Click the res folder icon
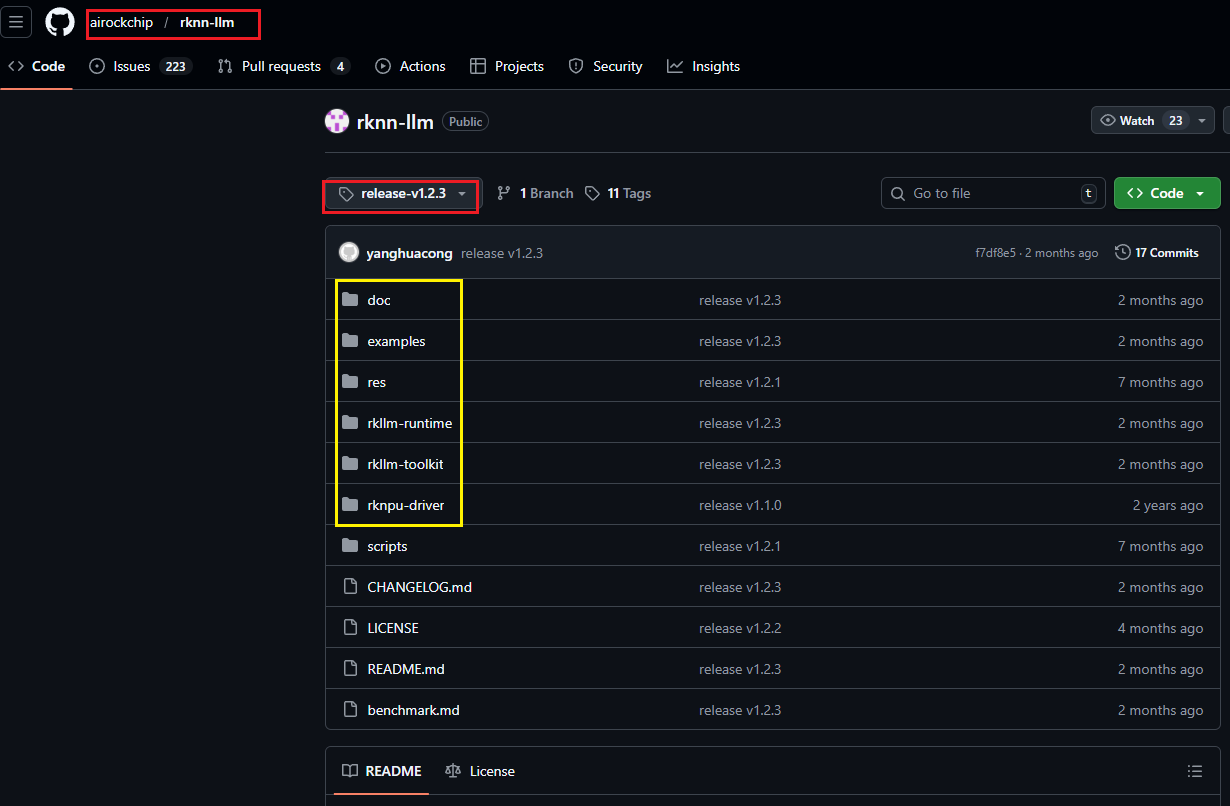This screenshot has height=806, width=1230. (x=350, y=382)
